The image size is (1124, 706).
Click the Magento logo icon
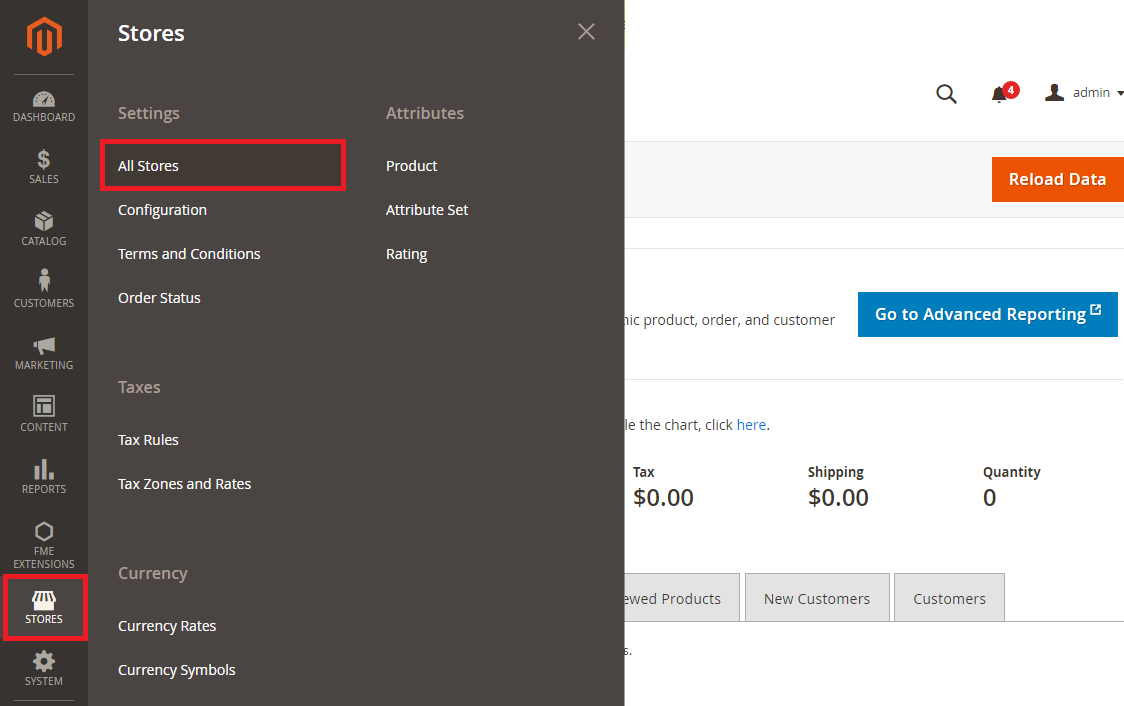44,37
